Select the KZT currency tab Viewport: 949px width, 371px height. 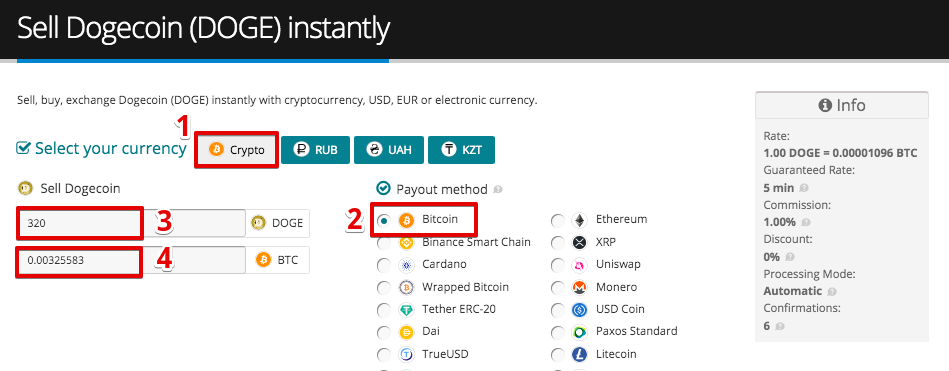pyautogui.click(x=461, y=149)
